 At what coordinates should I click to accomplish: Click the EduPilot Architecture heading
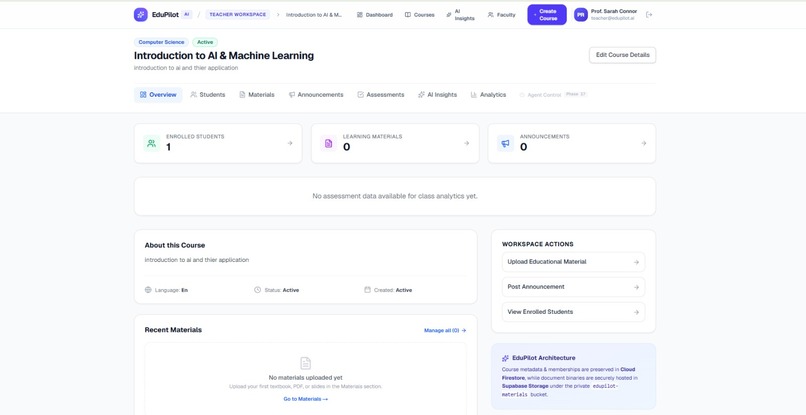click(544, 358)
